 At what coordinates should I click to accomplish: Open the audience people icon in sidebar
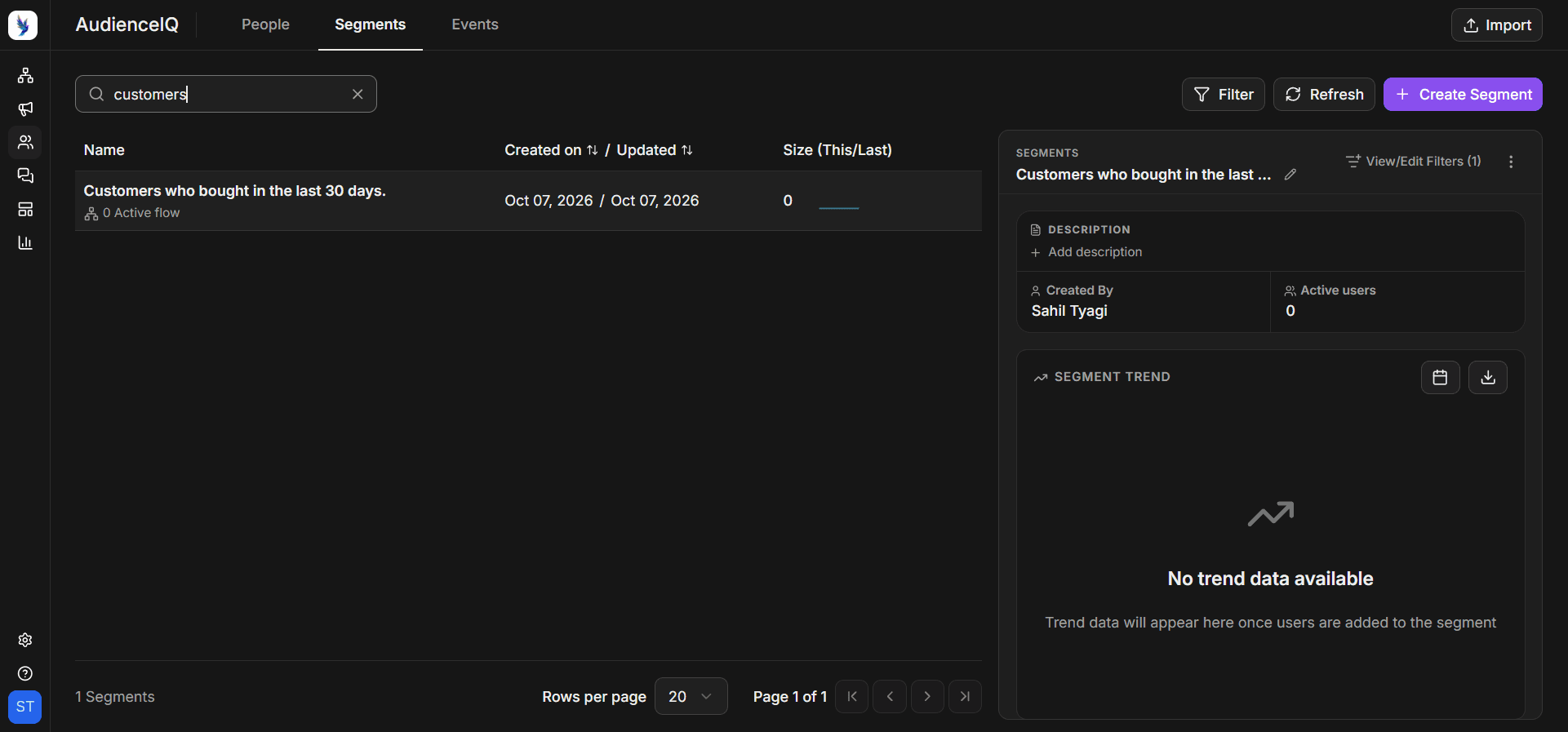click(x=25, y=142)
